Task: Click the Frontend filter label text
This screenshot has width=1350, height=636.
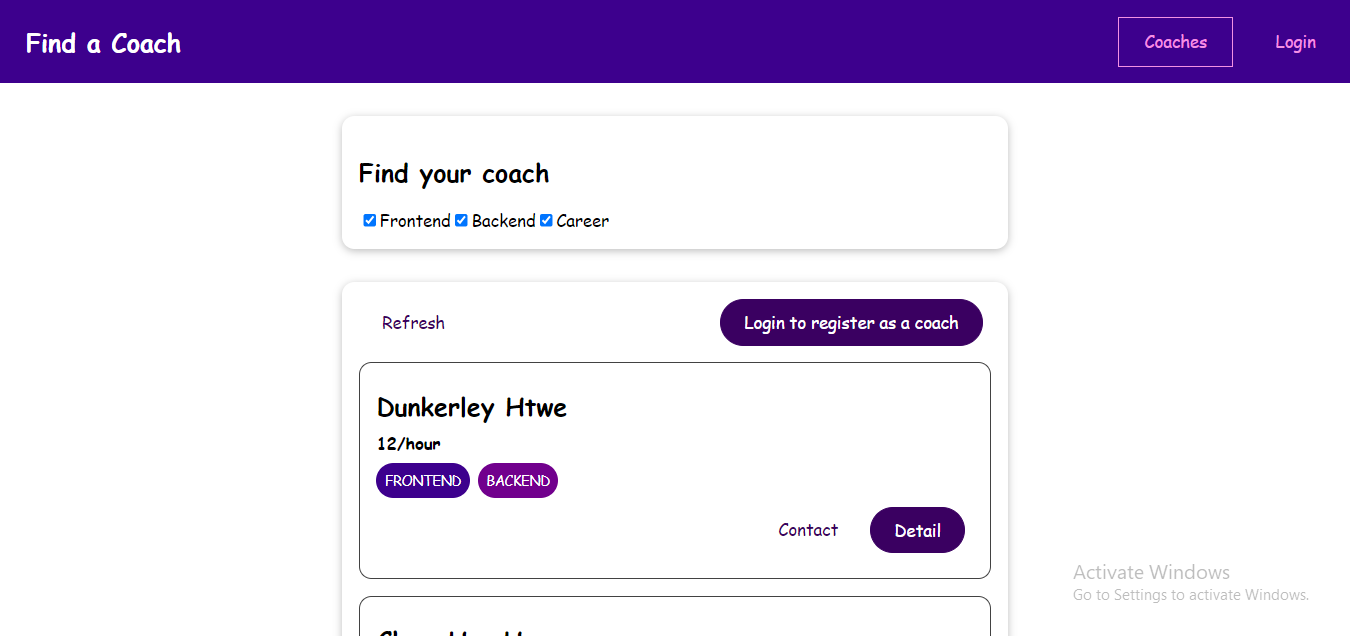Action: tap(415, 221)
